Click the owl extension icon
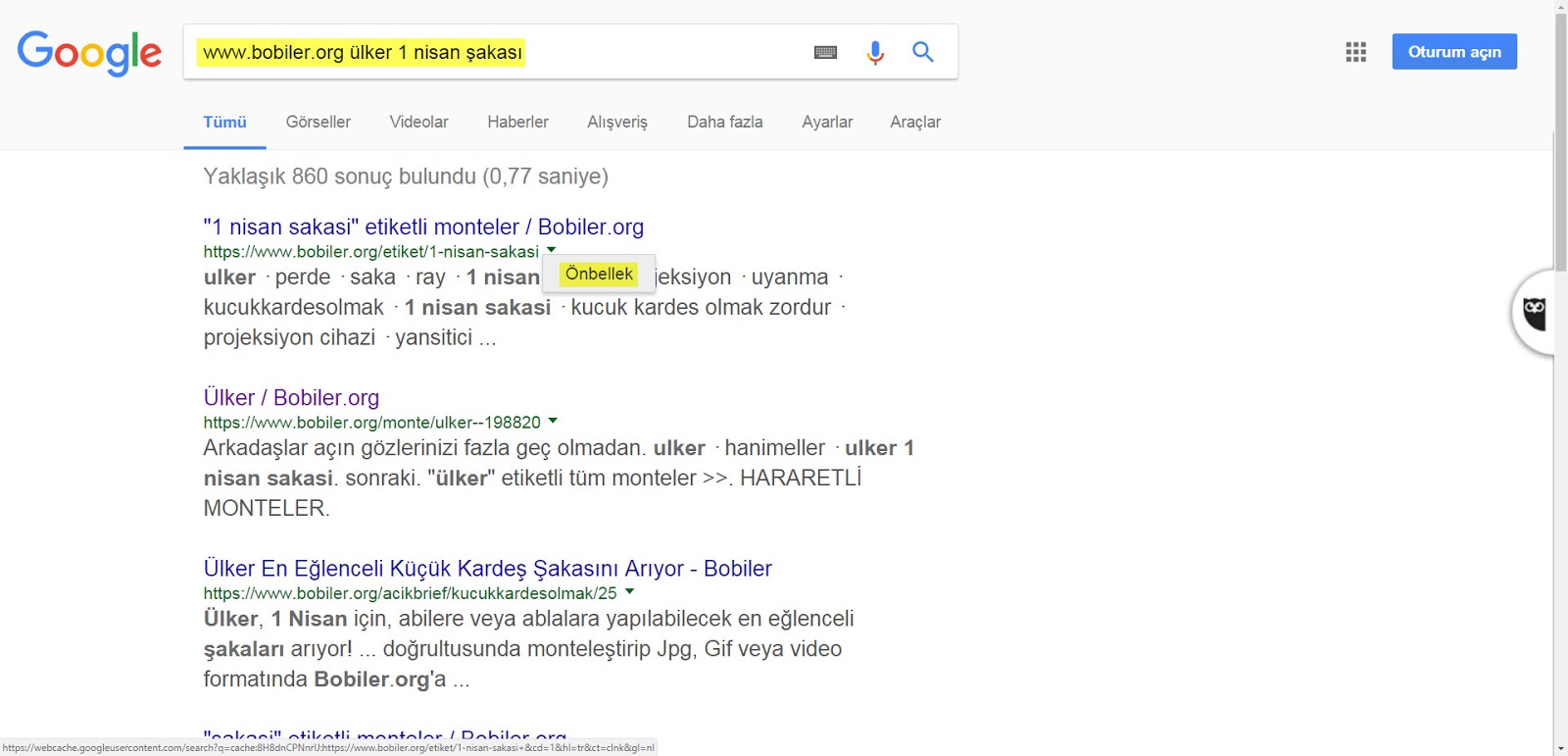Viewport: 1568px width, 756px height. click(1535, 313)
